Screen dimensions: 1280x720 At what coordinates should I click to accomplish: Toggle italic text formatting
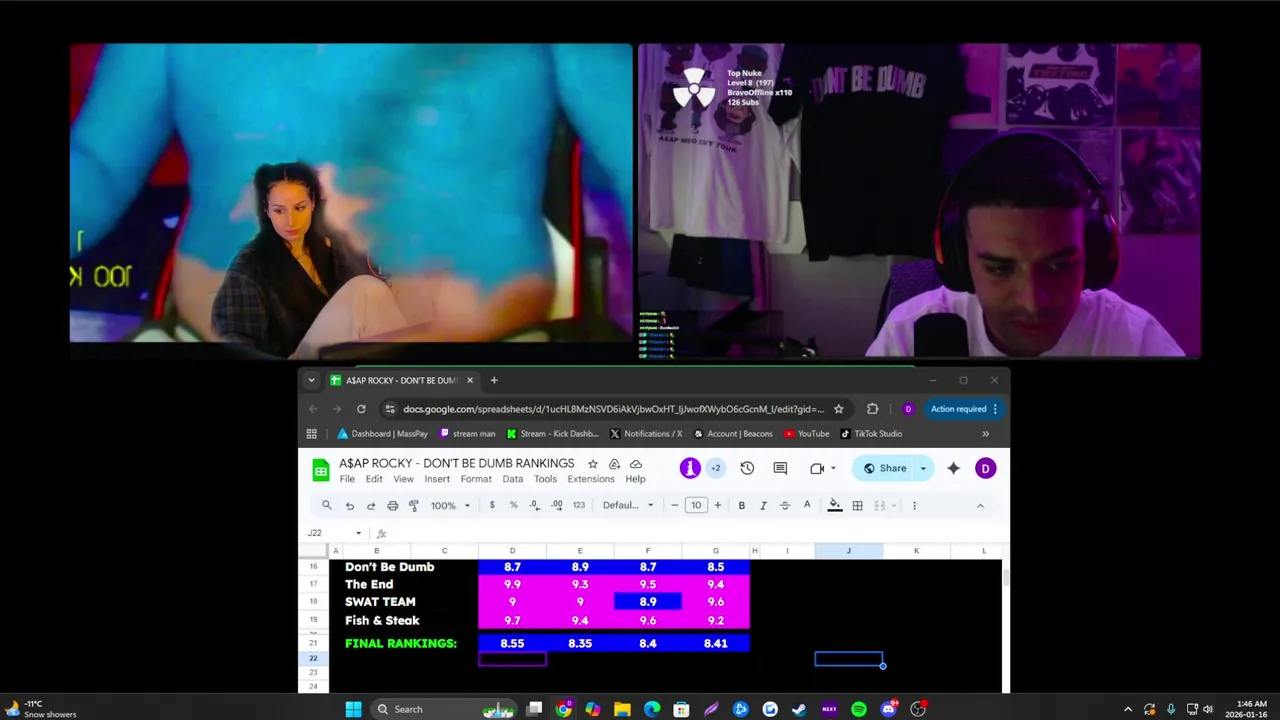(763, 506)
